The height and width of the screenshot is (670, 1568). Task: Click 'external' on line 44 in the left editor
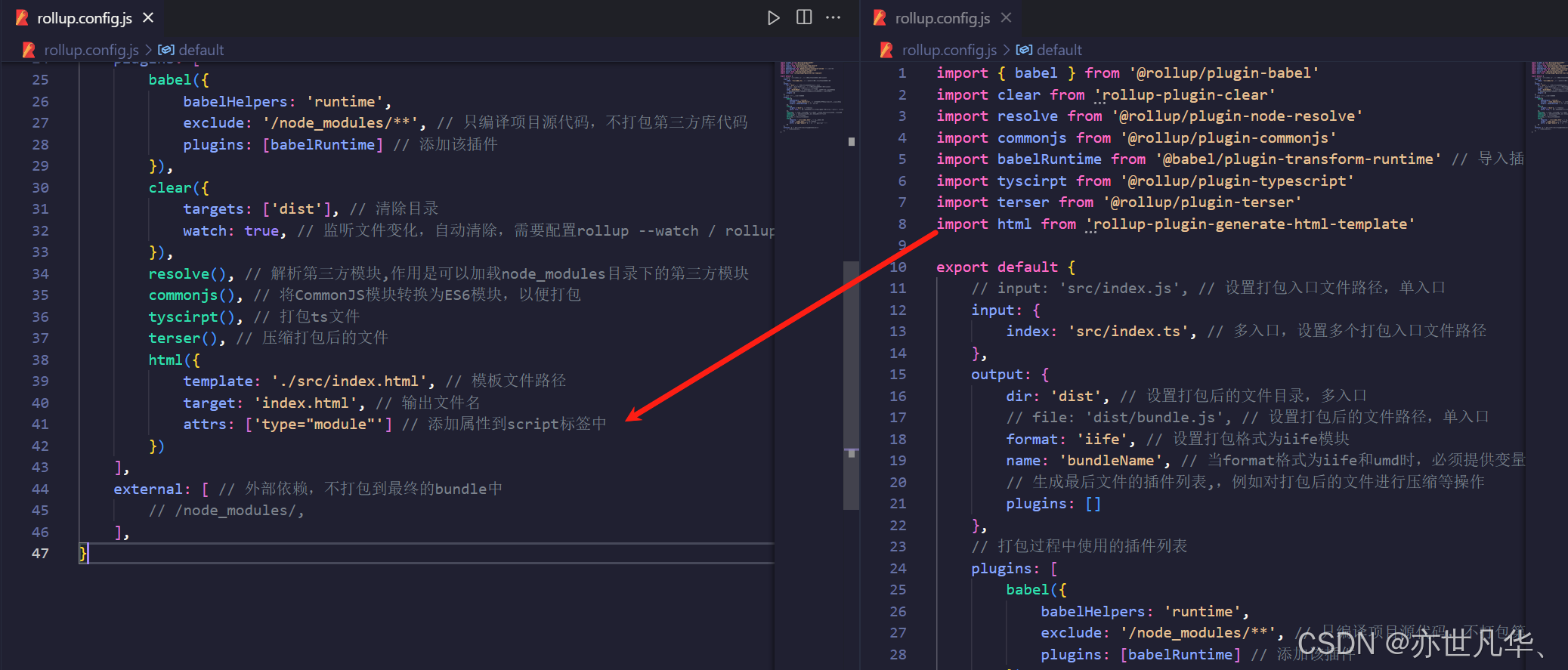coord(148,489)
